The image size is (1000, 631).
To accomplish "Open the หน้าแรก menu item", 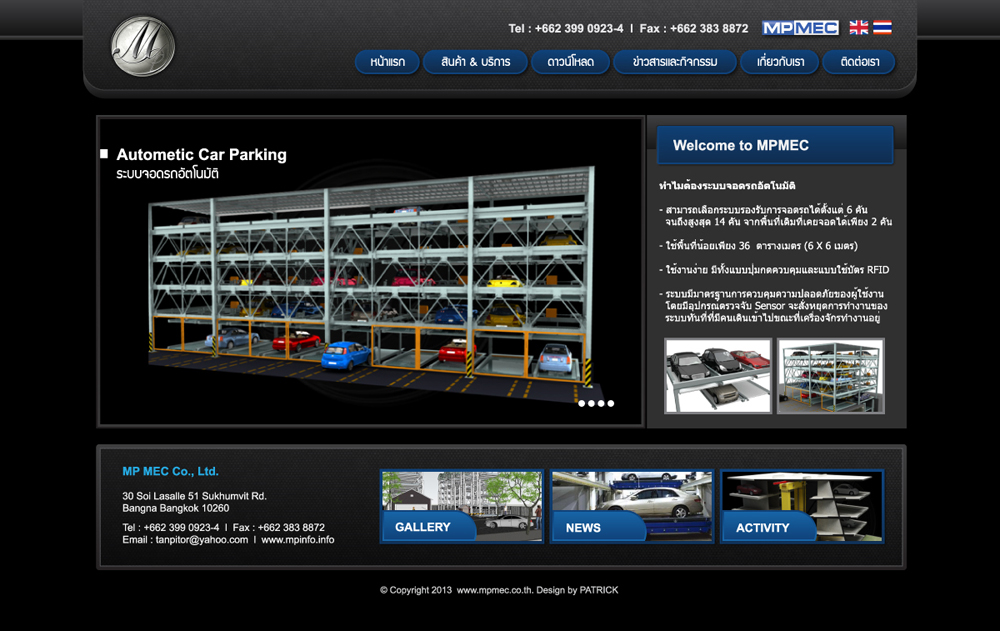I will pos(387,62).
